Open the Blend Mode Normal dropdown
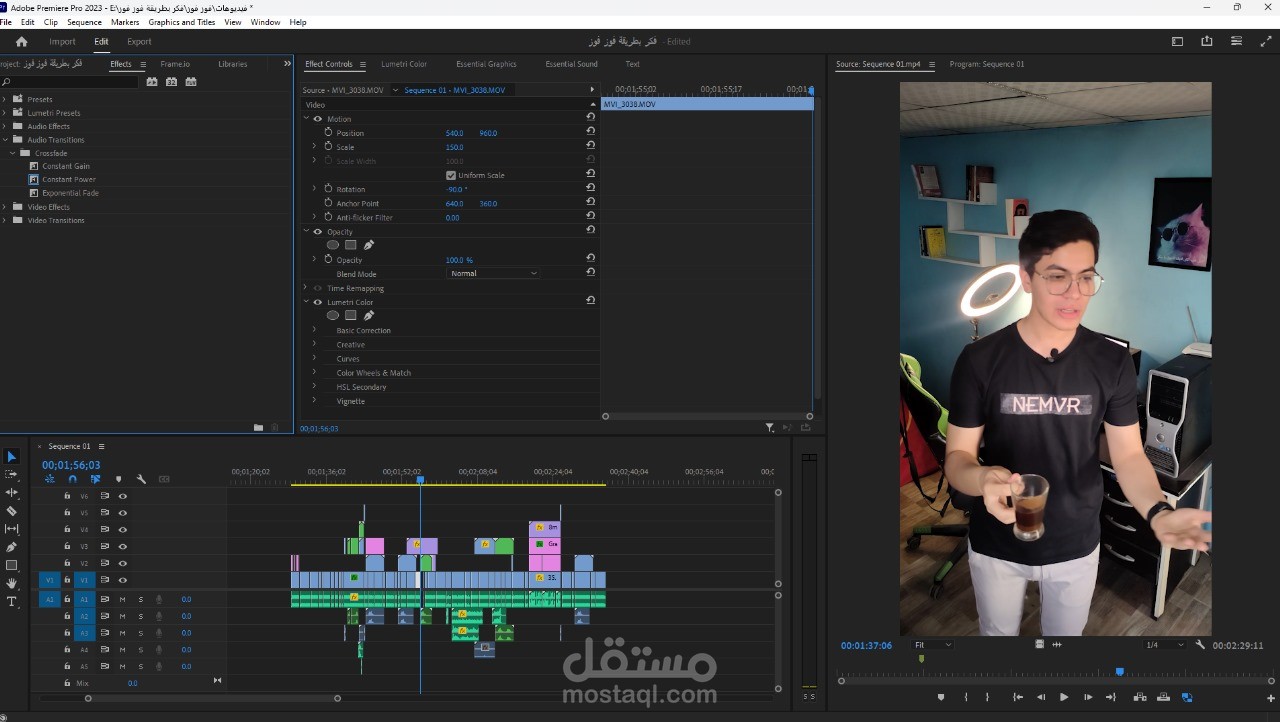This screenshot has width=1280, height=722. click(x=493, y=273)
